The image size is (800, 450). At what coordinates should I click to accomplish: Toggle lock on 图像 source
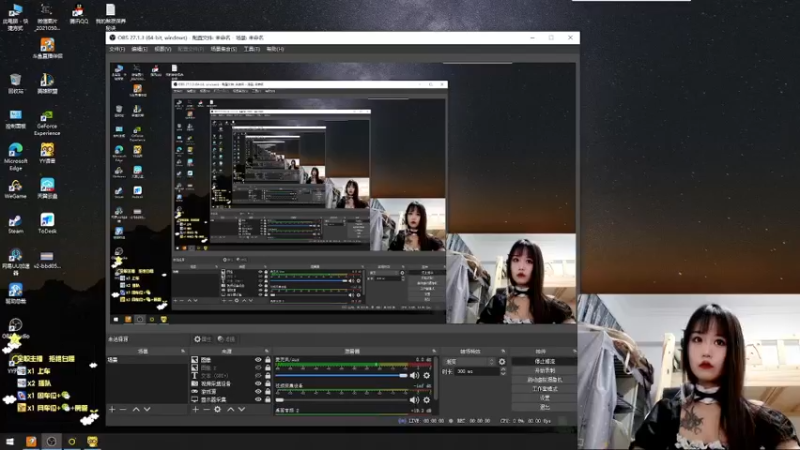[x=267, y=360]
